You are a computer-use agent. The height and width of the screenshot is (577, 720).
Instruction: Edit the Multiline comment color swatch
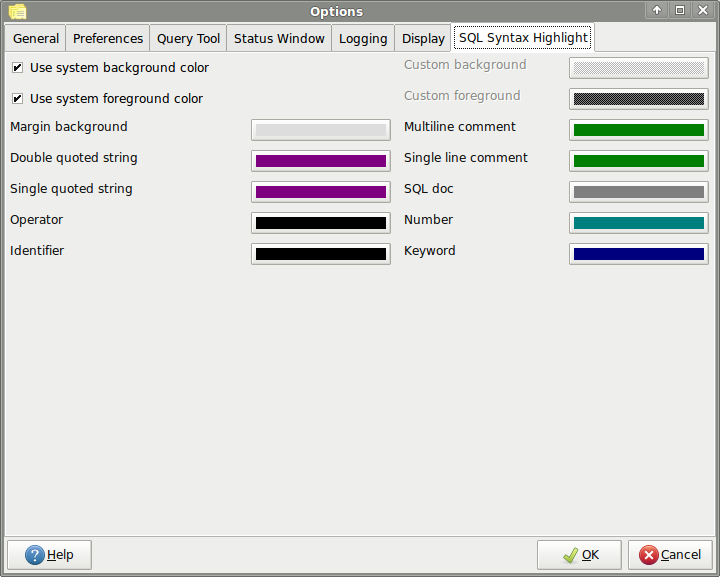[x=638, y=130]
